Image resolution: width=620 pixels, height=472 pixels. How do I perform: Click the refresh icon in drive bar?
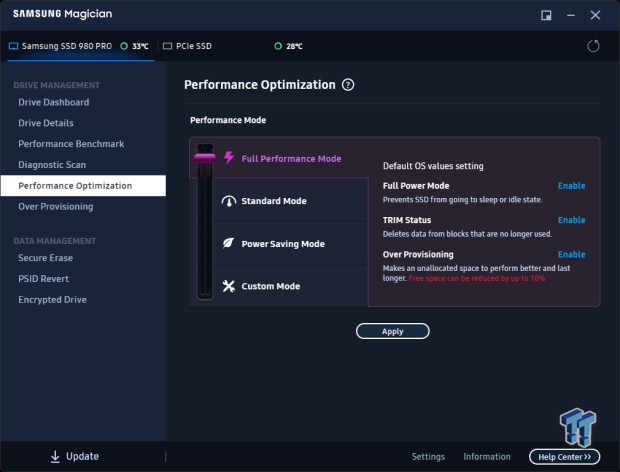point(593,46)
